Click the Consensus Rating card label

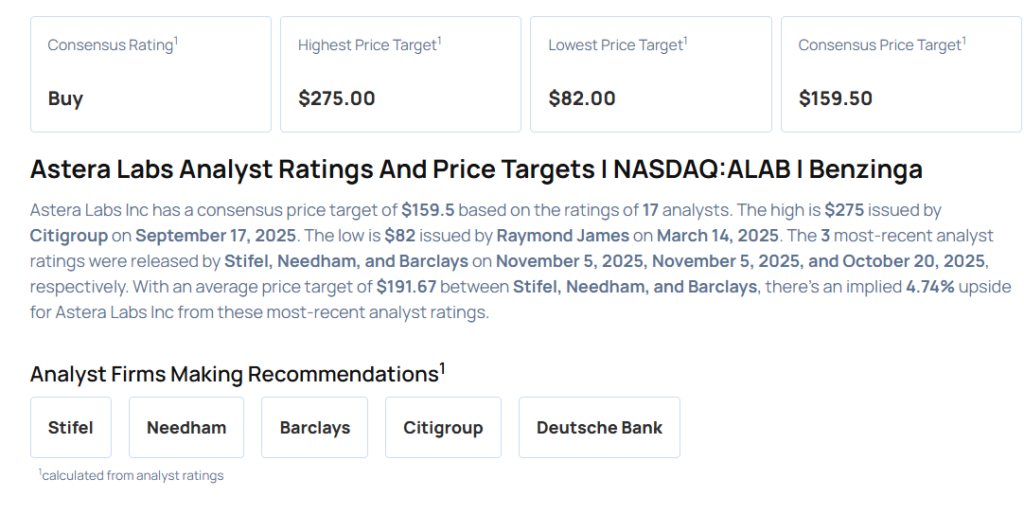(111, 45)
